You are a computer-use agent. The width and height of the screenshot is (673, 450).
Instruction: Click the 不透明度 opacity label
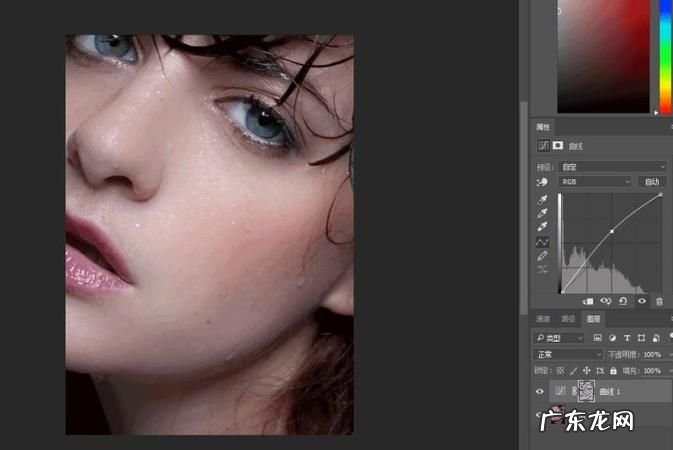pos(623,354)
